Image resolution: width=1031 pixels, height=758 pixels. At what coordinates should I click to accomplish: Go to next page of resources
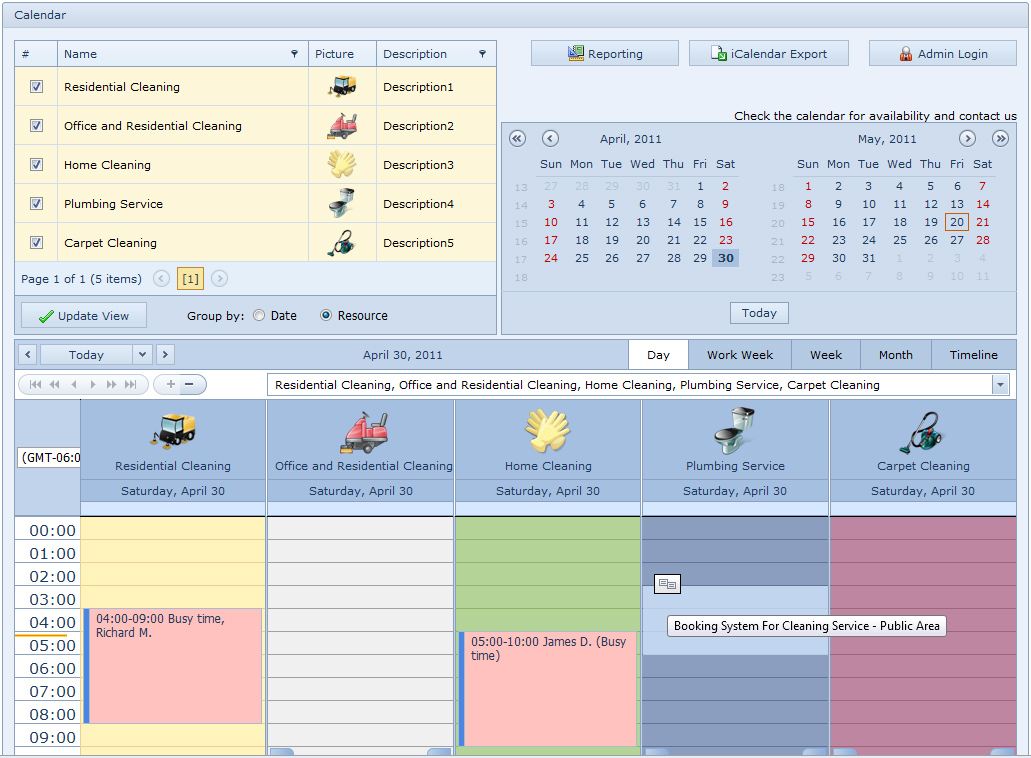(x=112, y=385)
